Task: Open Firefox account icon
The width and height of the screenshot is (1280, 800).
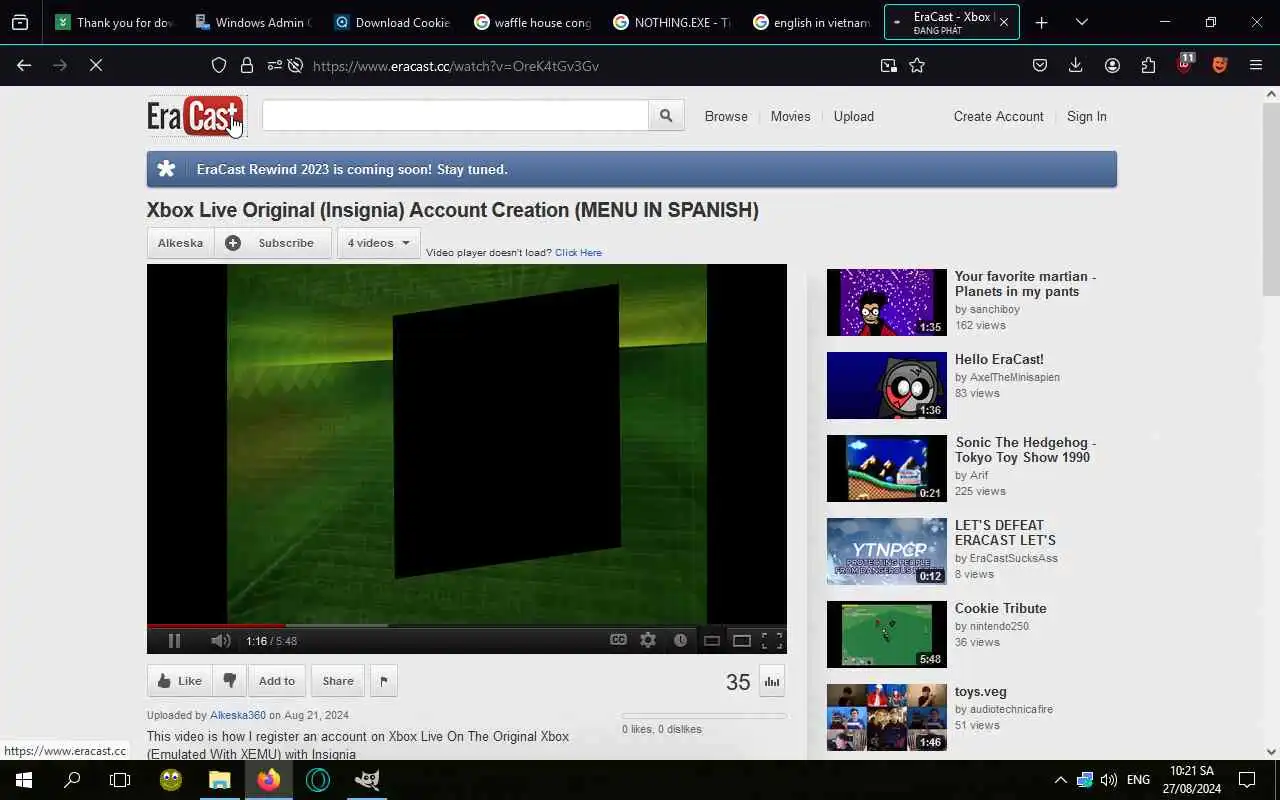Action: (x=1112, y=65)
